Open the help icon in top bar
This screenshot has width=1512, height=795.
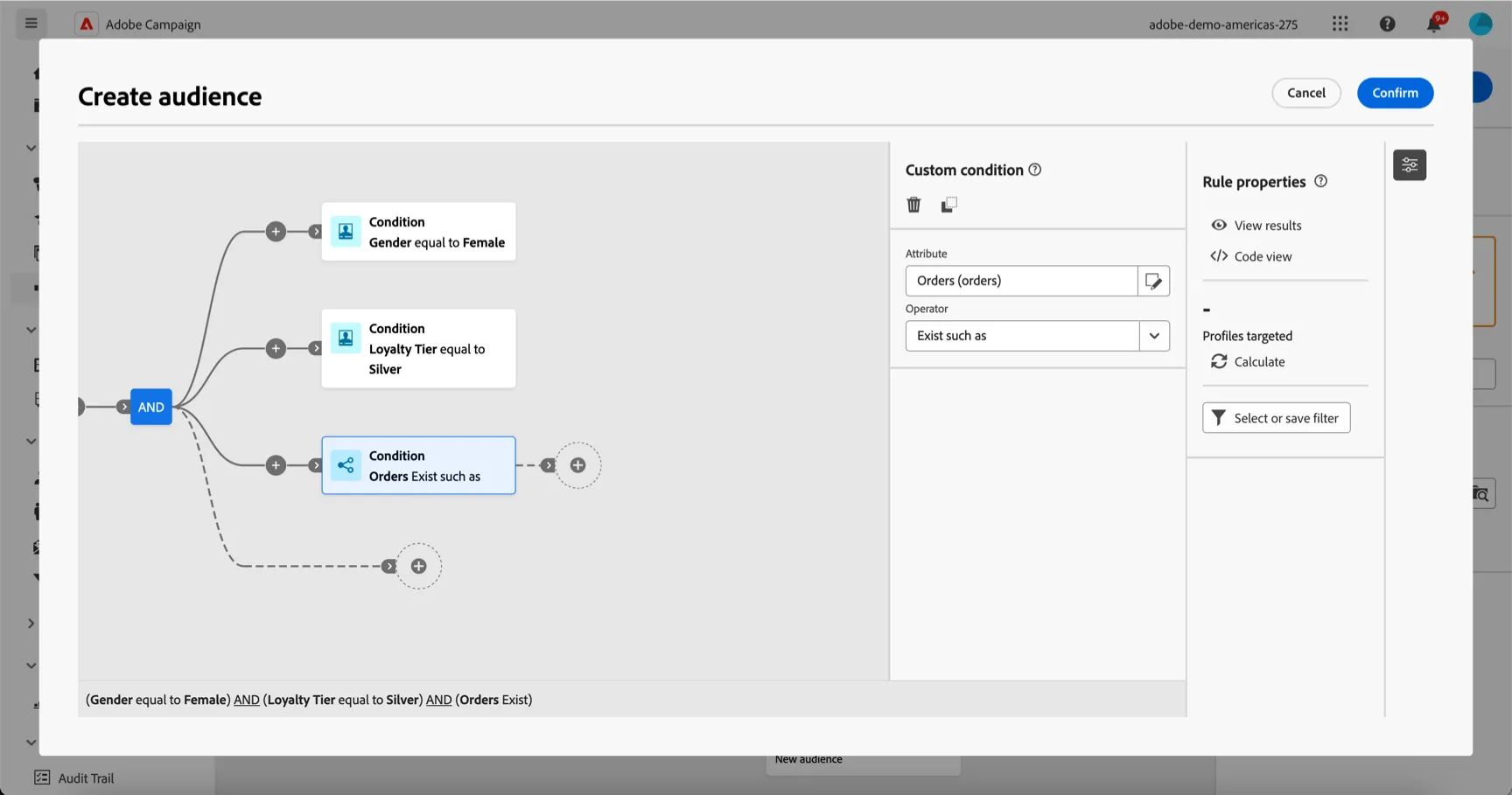pyautogui.click(x=1388, y=24)
